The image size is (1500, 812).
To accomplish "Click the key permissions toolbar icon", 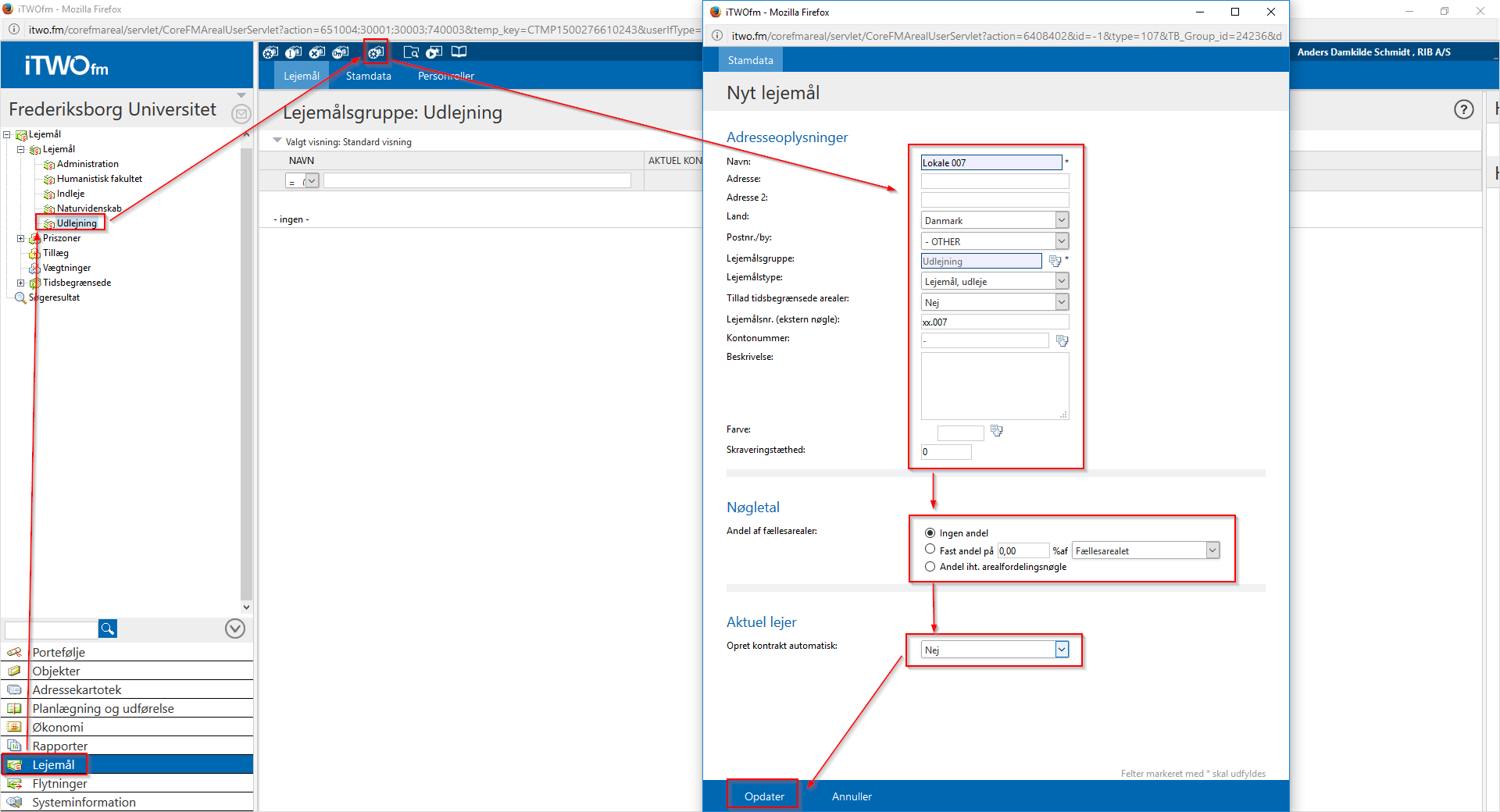I will [x=341, y=52].
